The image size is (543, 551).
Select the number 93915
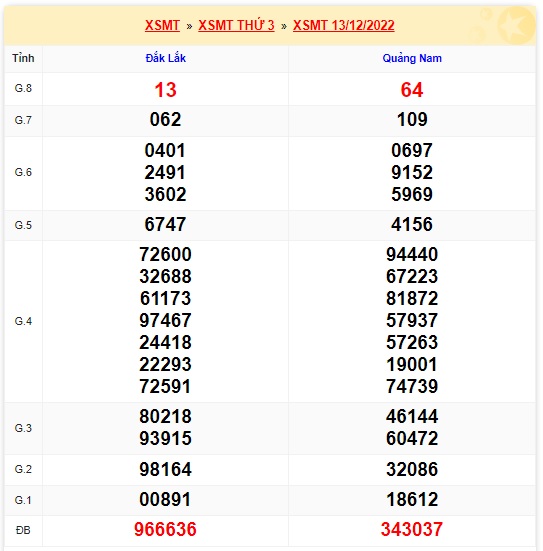(x=166, y=439)
